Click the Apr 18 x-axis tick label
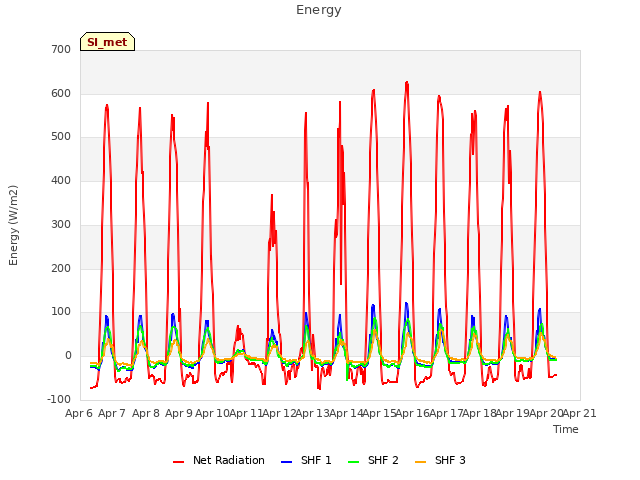 coord(480,413)
